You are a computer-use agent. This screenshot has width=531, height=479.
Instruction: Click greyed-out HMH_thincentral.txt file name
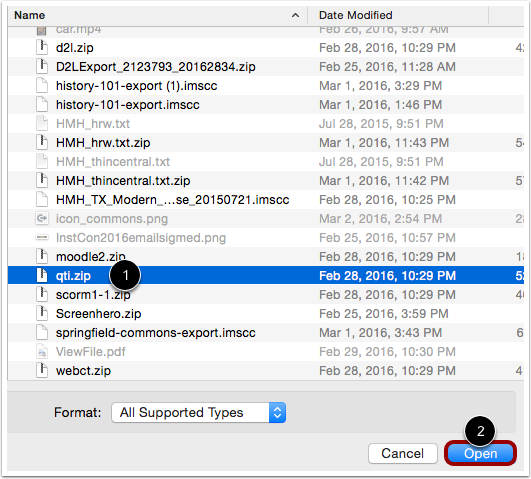(x=113, y=162)
